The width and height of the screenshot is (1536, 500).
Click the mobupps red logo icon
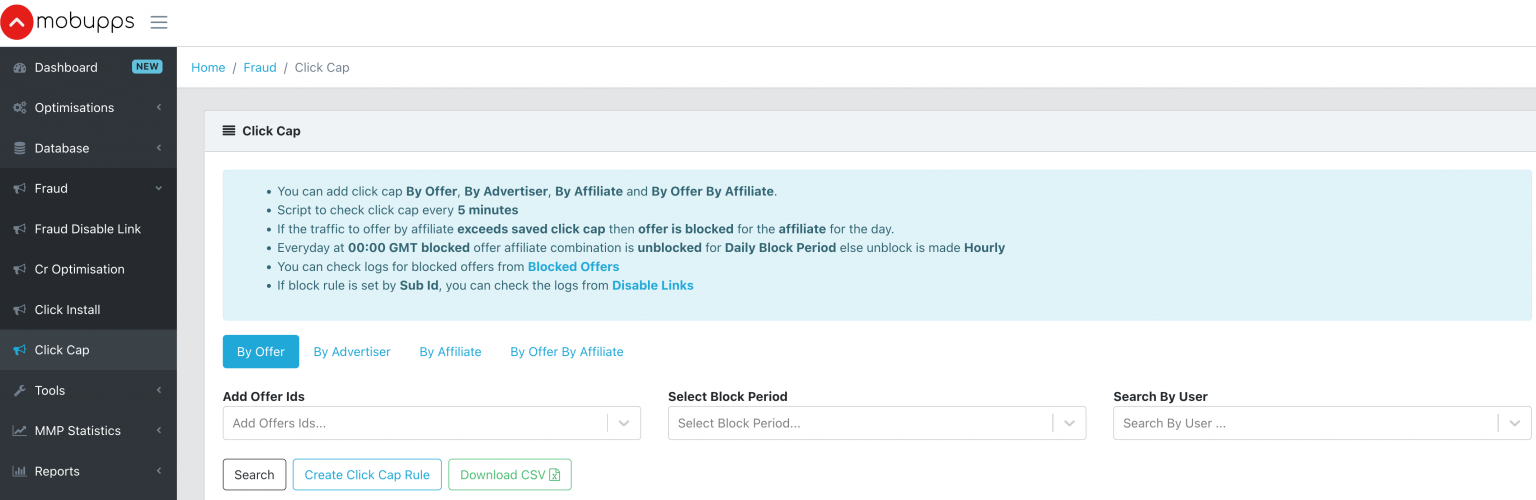click(17, 22)
